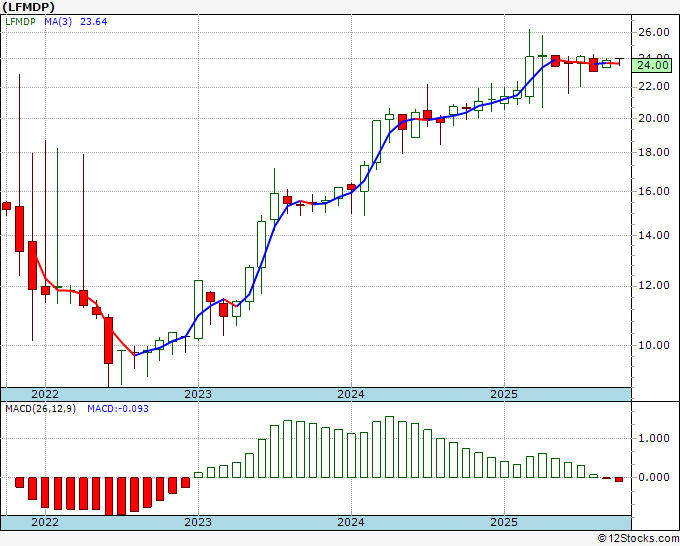Click the 26.00 price axis label
This screenshot has width=680, height=546.
pyautogui.click(x=654, y=32)
